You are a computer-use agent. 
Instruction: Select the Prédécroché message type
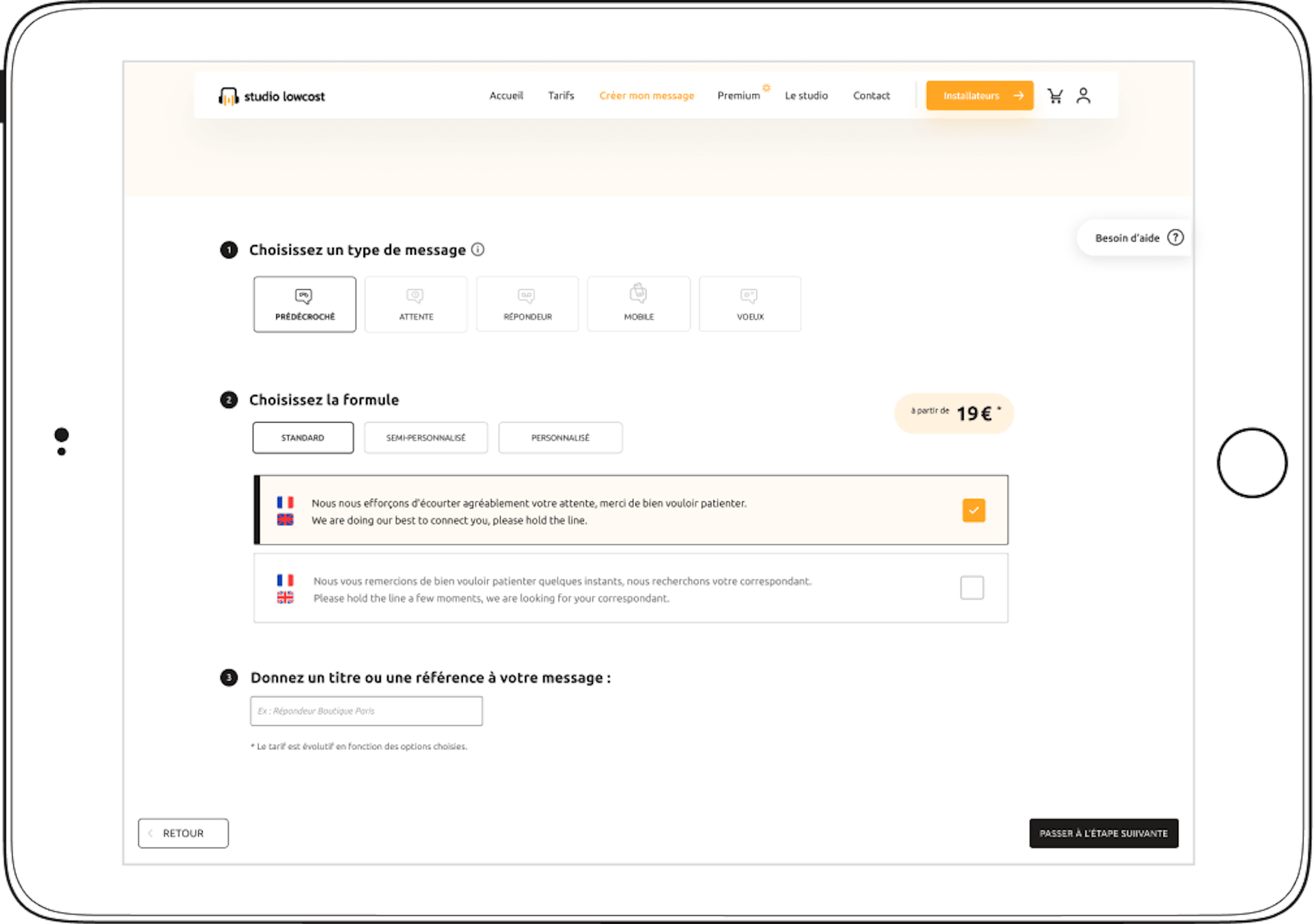pos(305,304)
